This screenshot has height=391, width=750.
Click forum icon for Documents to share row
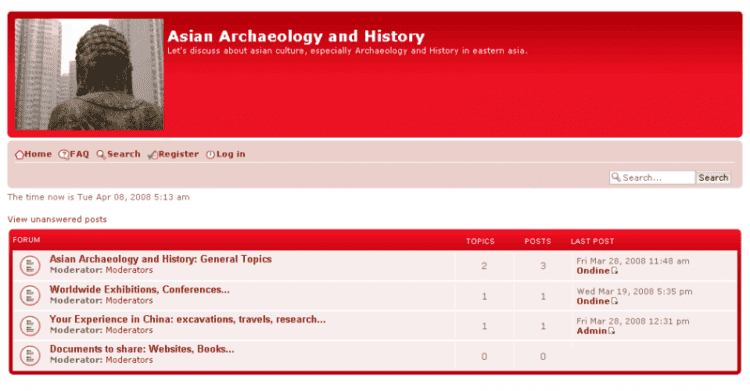coord(30,356)
